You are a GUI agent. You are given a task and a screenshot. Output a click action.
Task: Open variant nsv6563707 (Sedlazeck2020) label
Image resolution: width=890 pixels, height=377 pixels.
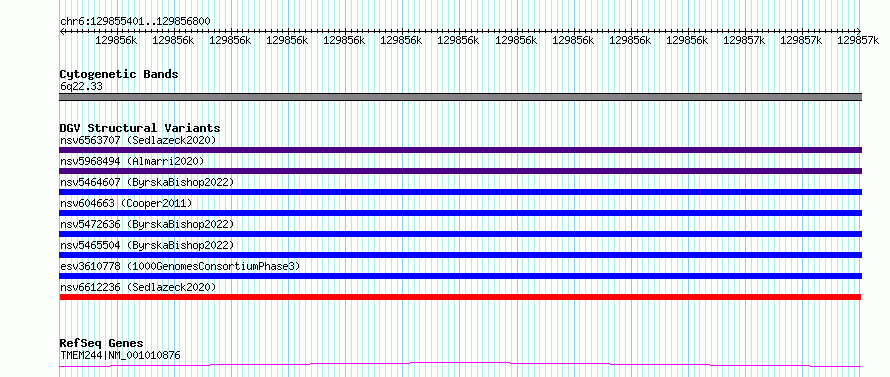(138, 140)
